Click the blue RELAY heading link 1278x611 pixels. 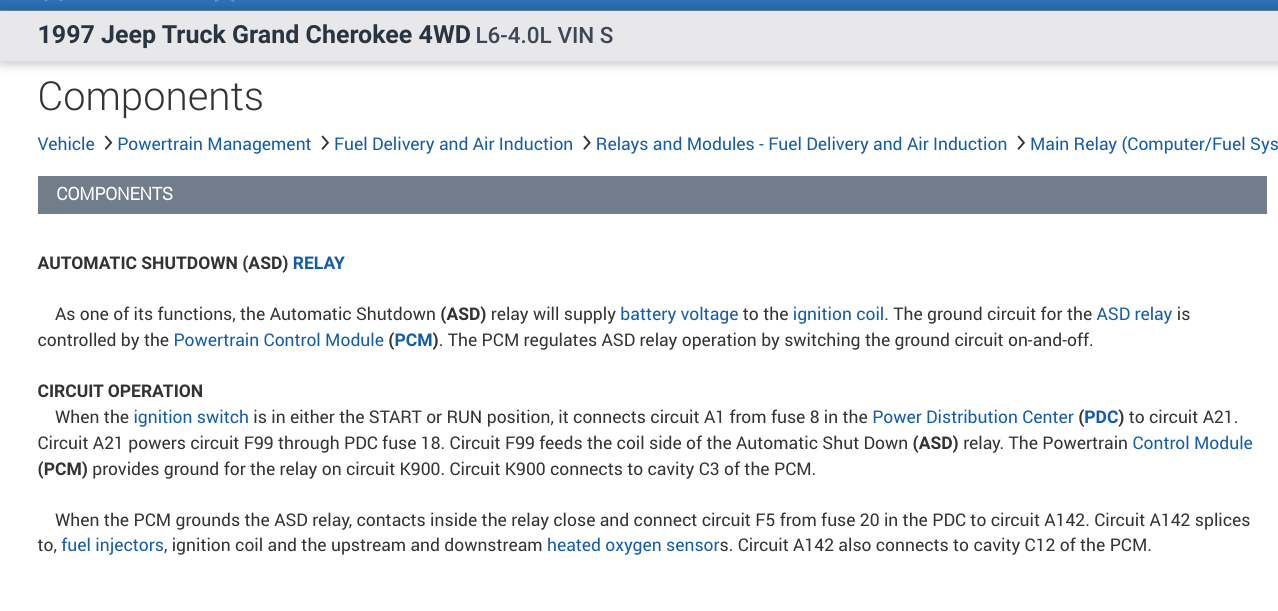pyautogui.click(x=318, y=263)
